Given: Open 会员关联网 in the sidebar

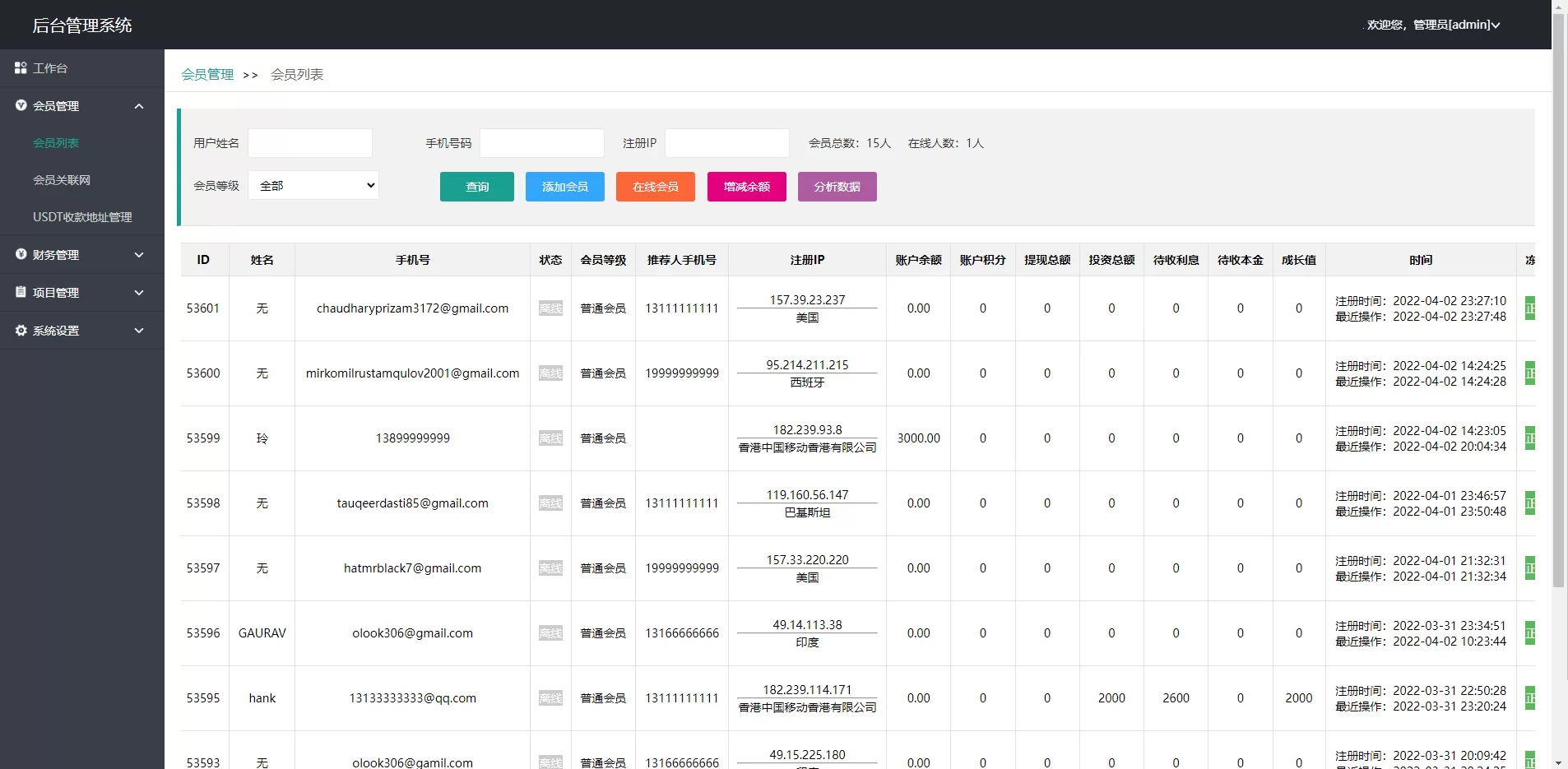Looking at the screenshot, I should (x=62, y=180).
